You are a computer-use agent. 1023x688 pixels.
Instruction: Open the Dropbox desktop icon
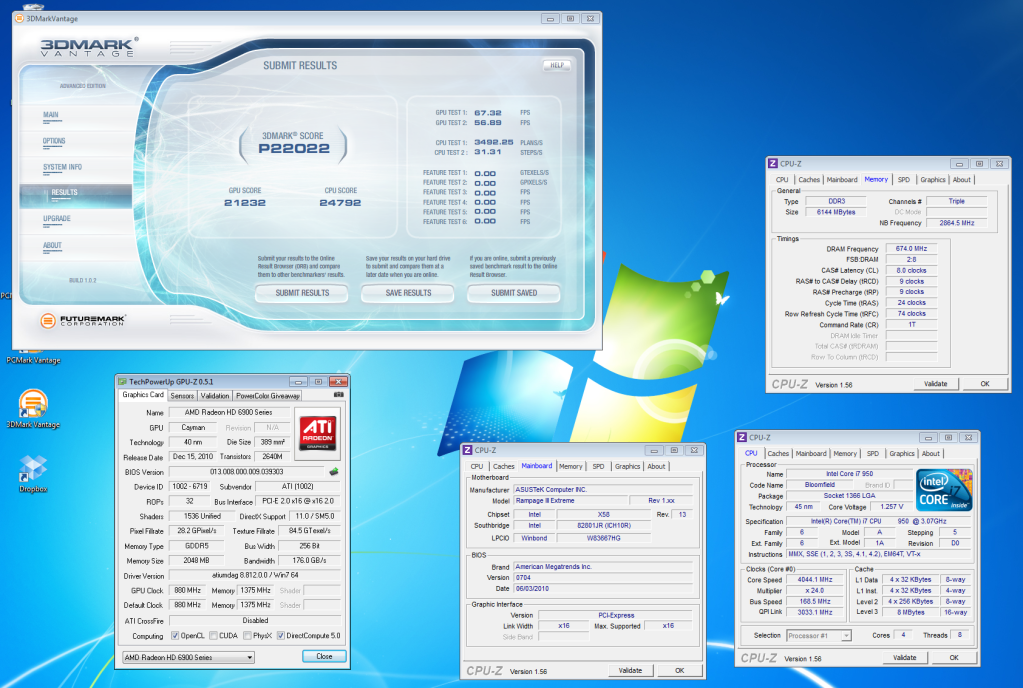[33, 473]
